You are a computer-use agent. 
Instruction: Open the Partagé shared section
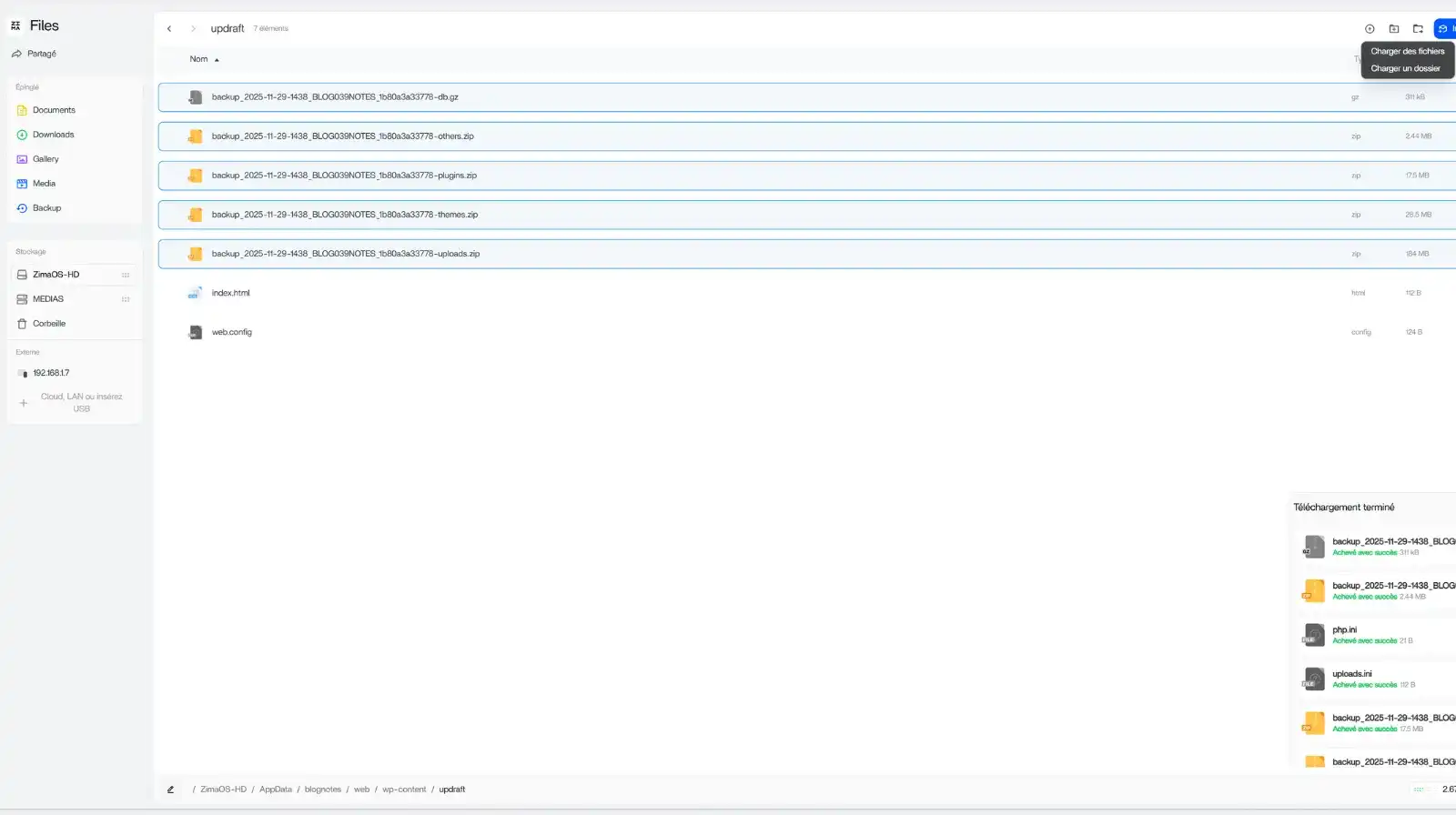pyautogui.click(x=41, y=54)
